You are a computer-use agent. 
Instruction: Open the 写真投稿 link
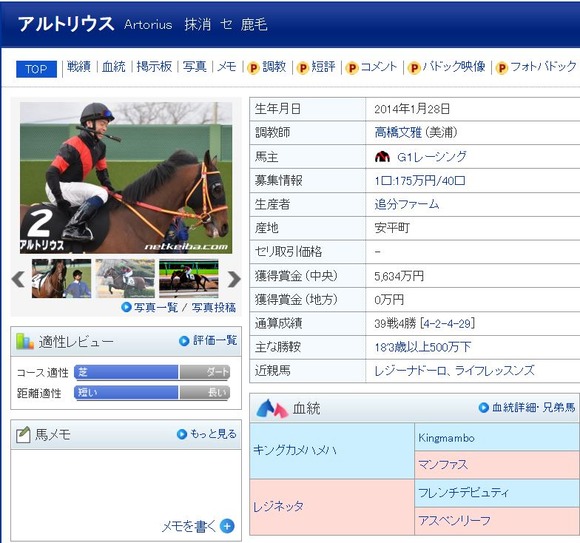(x=213, y=307)
